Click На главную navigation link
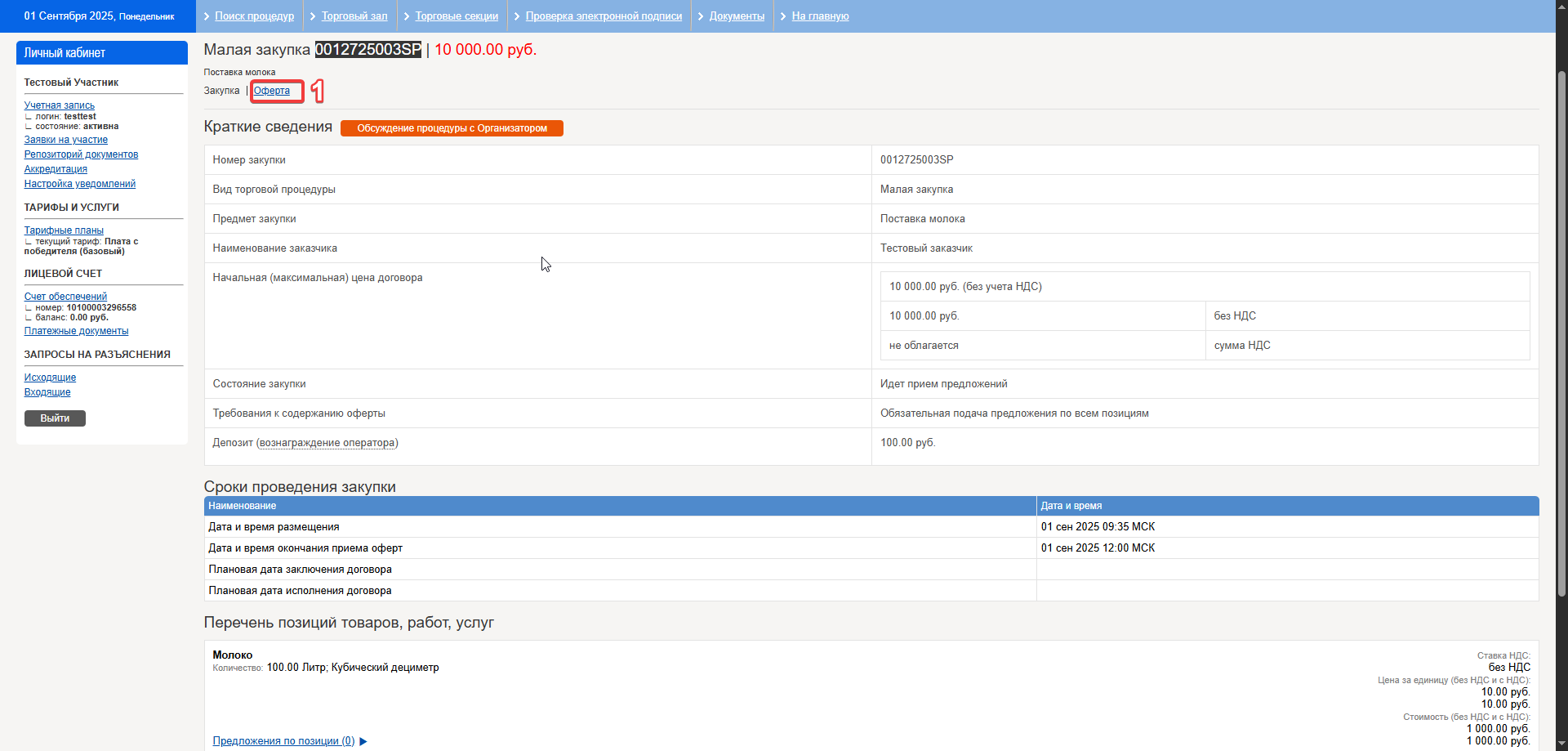Image resolution: width=1568 pixels, height=751 pixels. (x=820, y=16)
